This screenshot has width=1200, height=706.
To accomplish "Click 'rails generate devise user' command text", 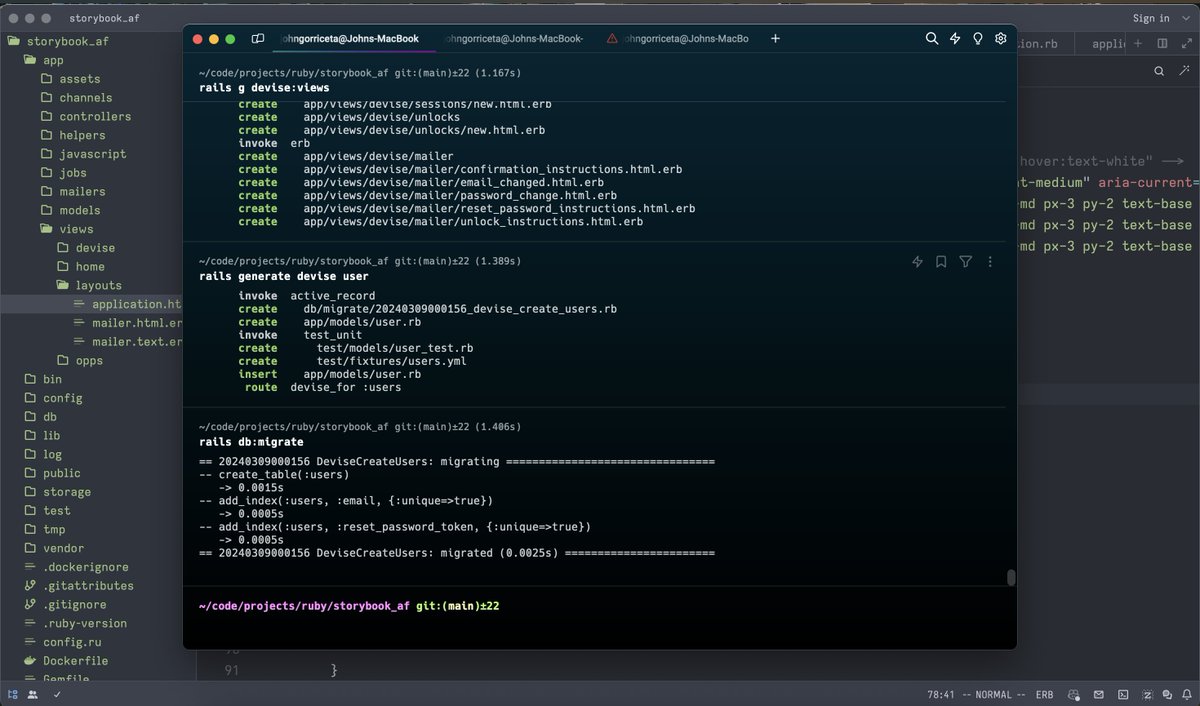I will point(283,276).
